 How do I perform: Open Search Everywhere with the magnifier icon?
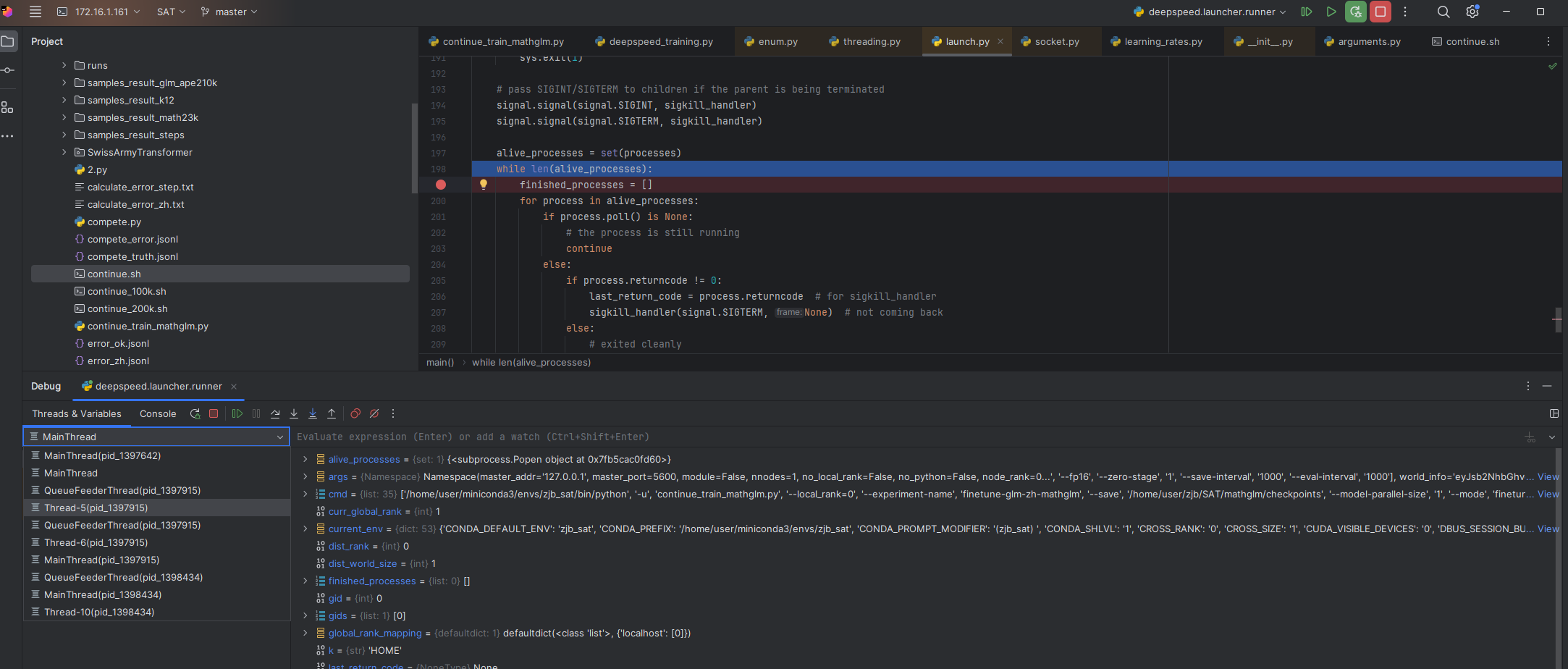coord(1443,12)
